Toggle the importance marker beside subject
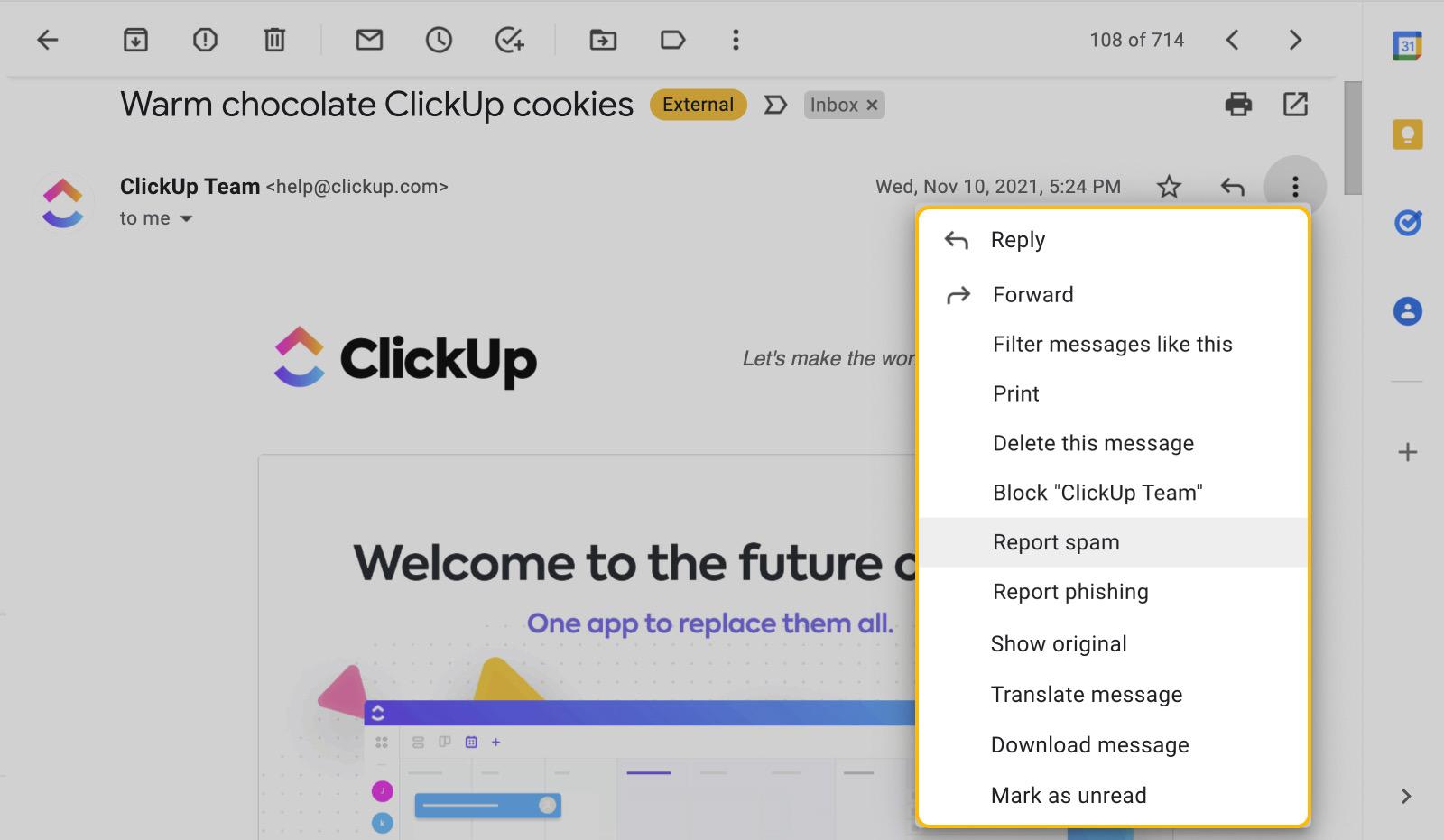 point(775,106)
